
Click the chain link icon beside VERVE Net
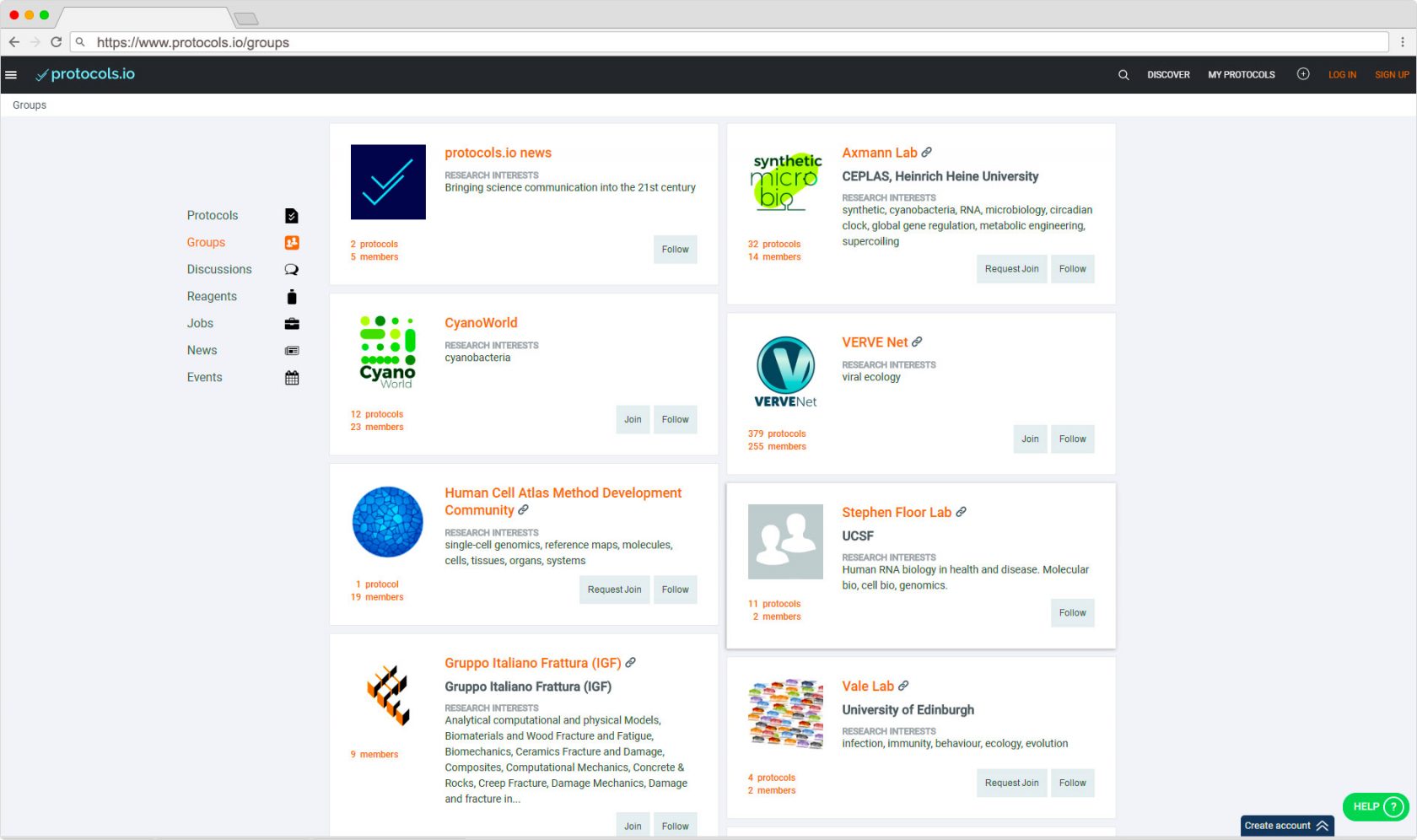click(x=918, y=342)
